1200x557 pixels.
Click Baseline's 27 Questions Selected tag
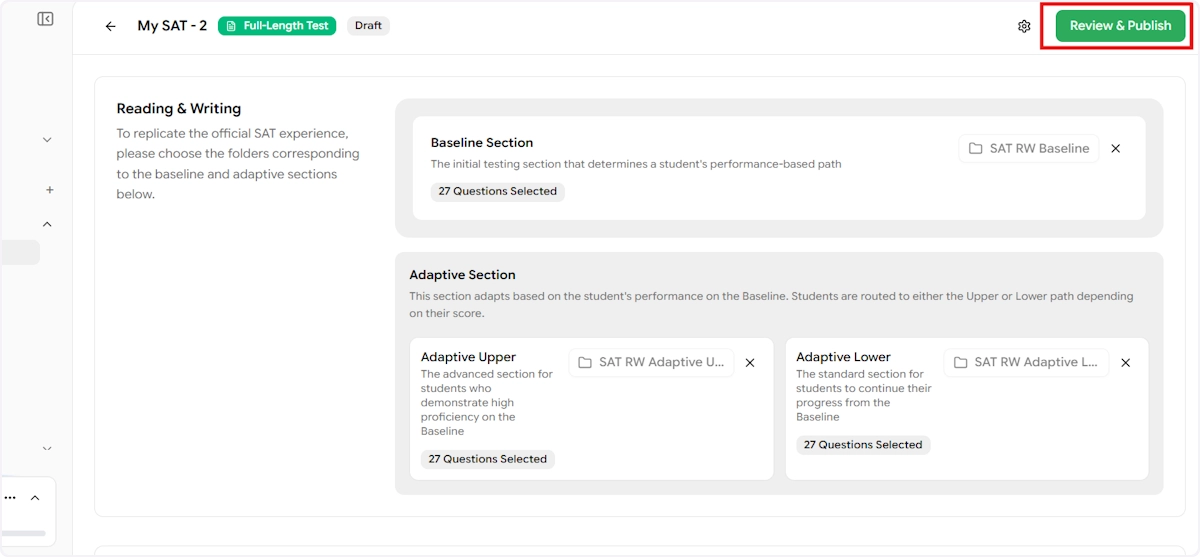tap(497, 191)
